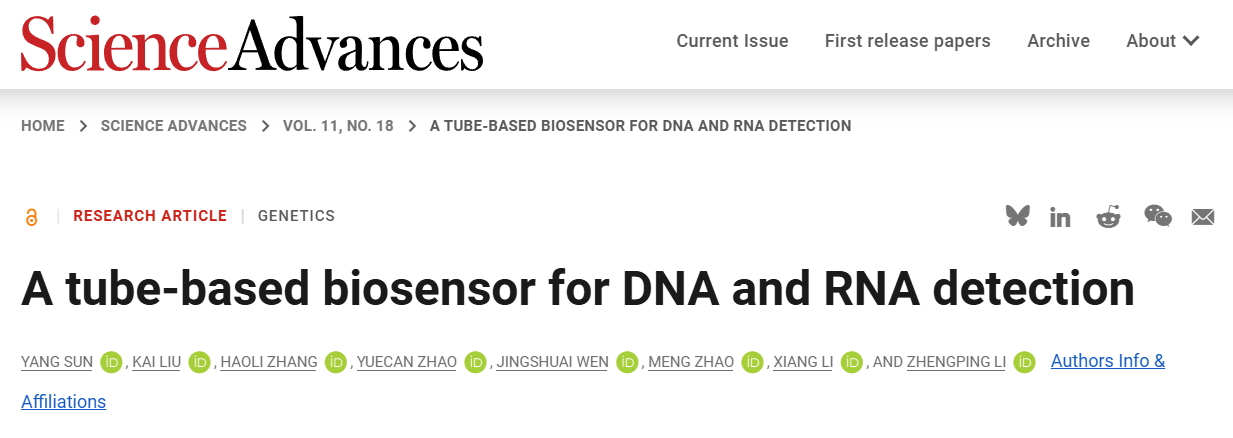Email article using envelope icon
Screen dimensions: 1233x438
(x=1202, y=217)
